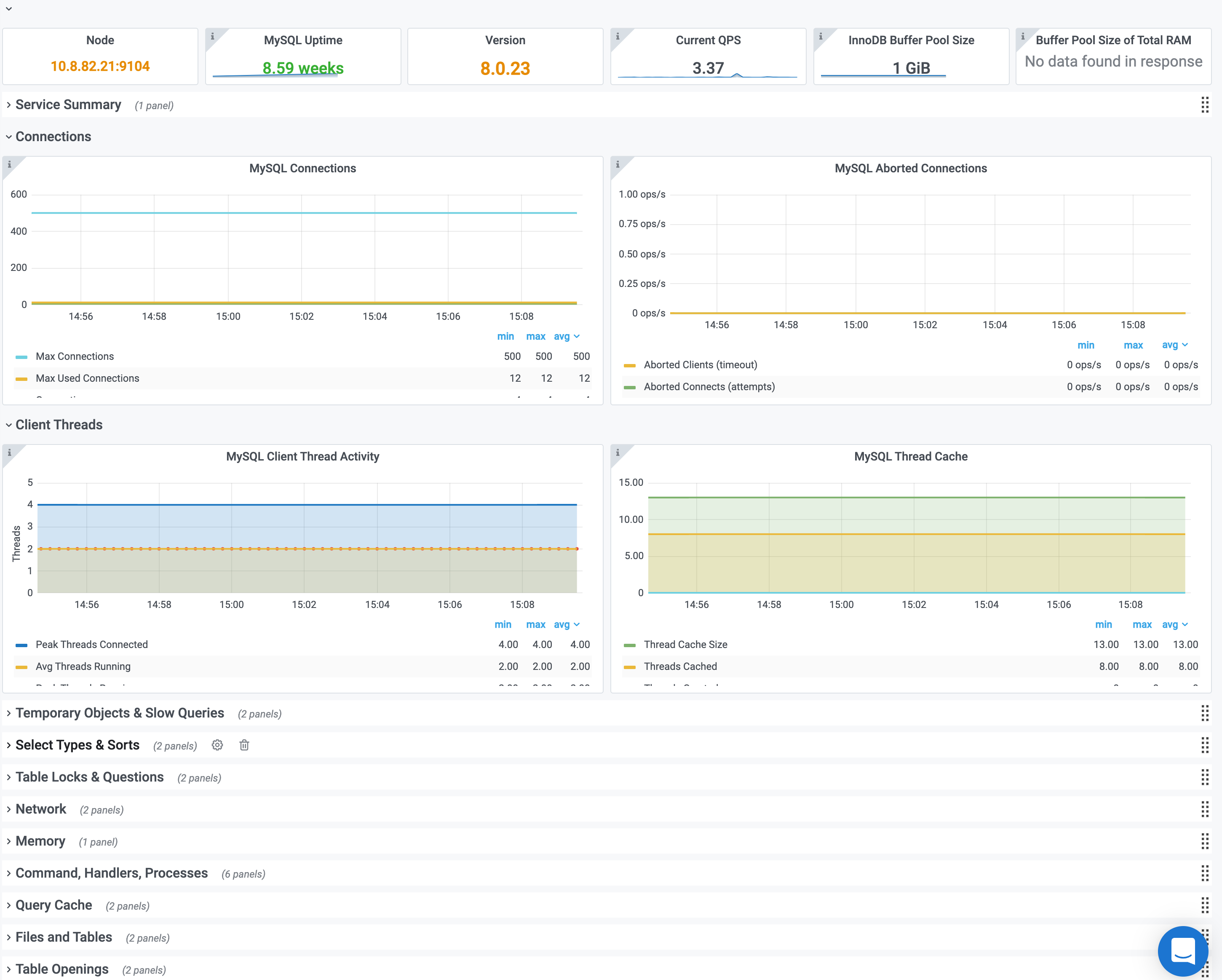This screenshot has height=980, width=1222.
Task: Sort the Client Thread Activity legend by min
Action: (x=503, y=624)
